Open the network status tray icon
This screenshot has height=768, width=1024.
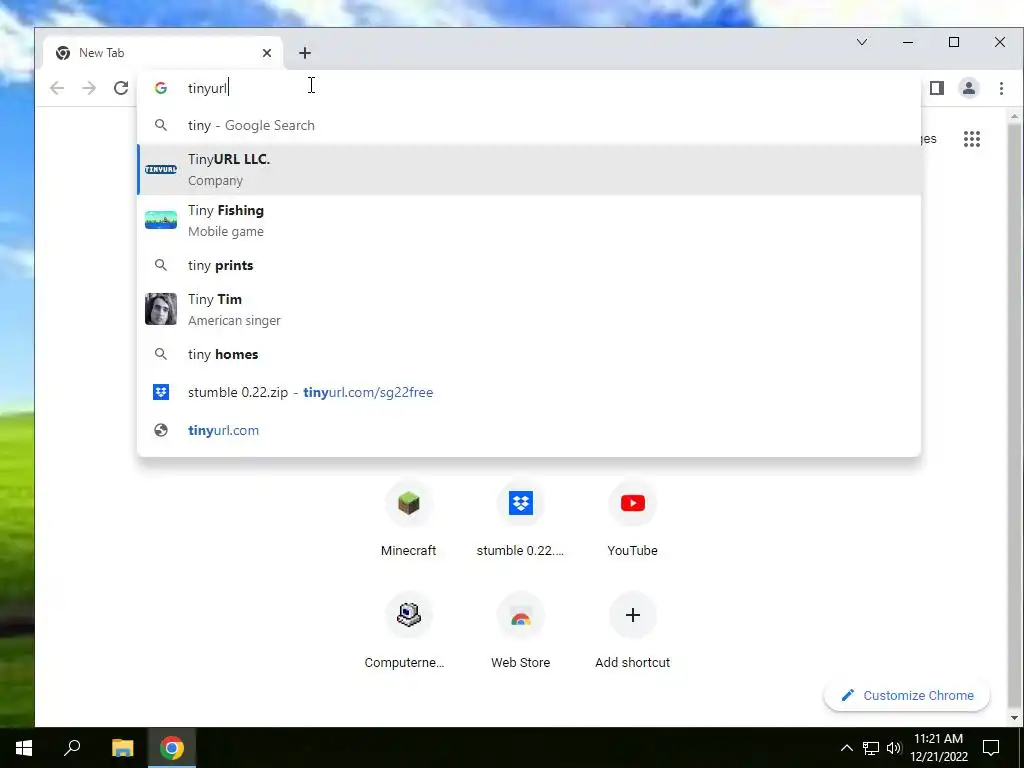(871, 748)
